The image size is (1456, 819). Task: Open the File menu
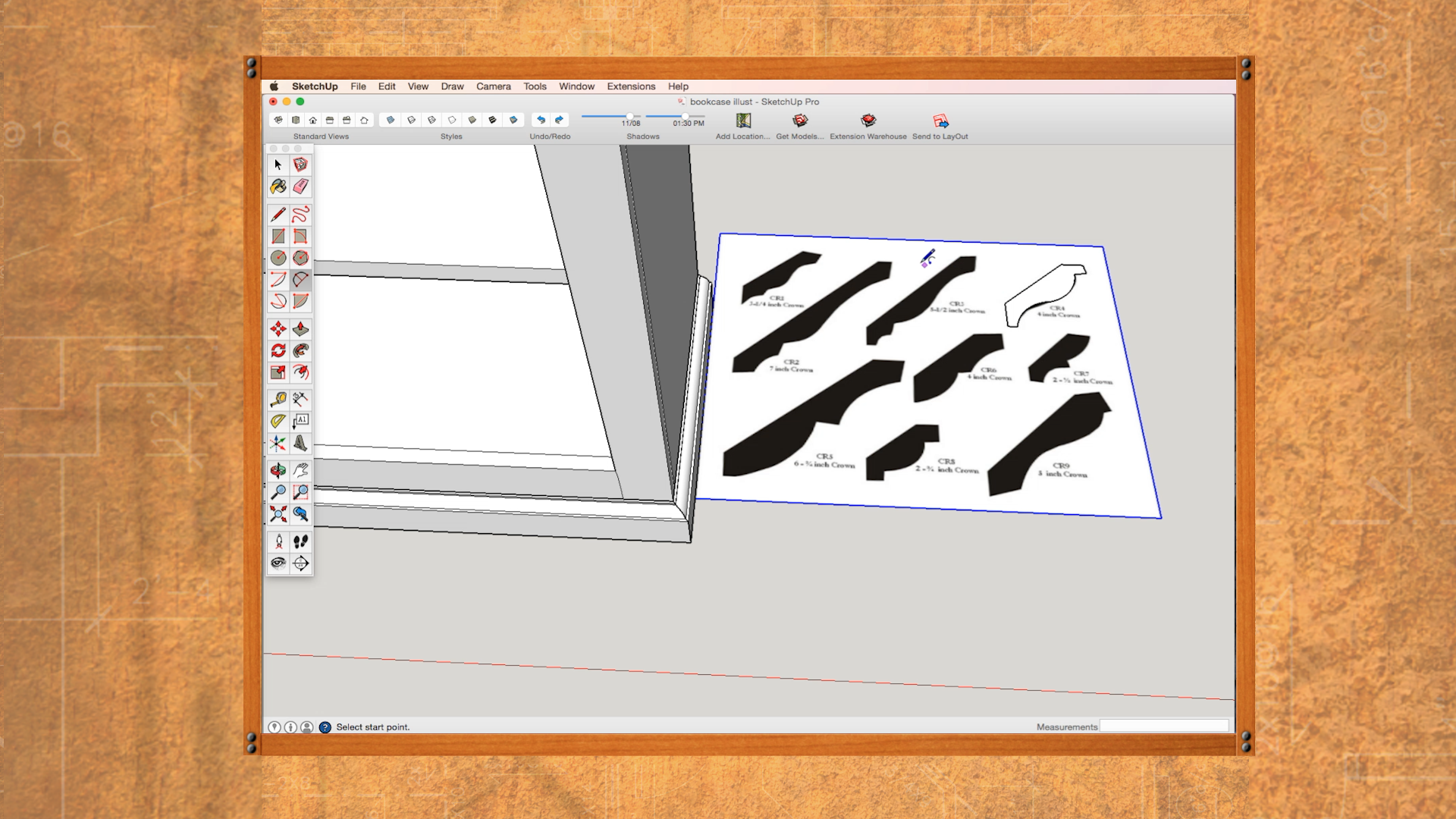point(358,86)
